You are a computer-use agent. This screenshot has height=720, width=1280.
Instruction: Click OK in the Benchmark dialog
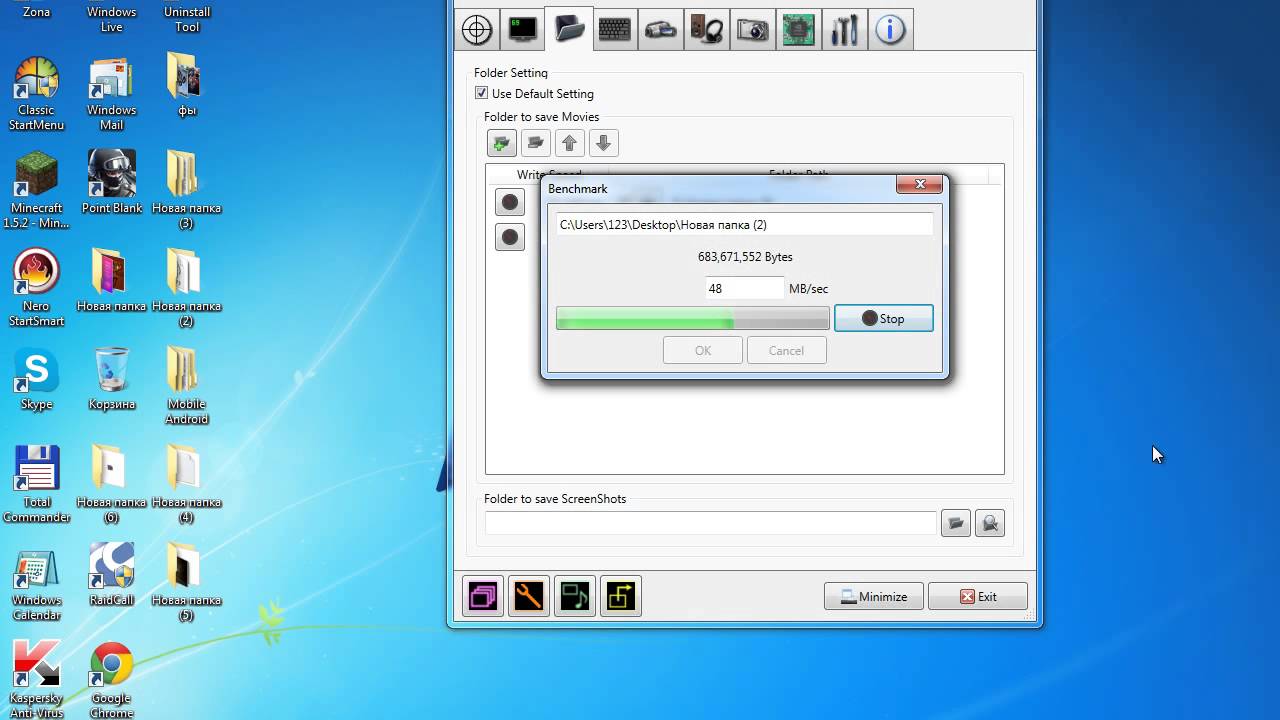click(x=703, y=350)
